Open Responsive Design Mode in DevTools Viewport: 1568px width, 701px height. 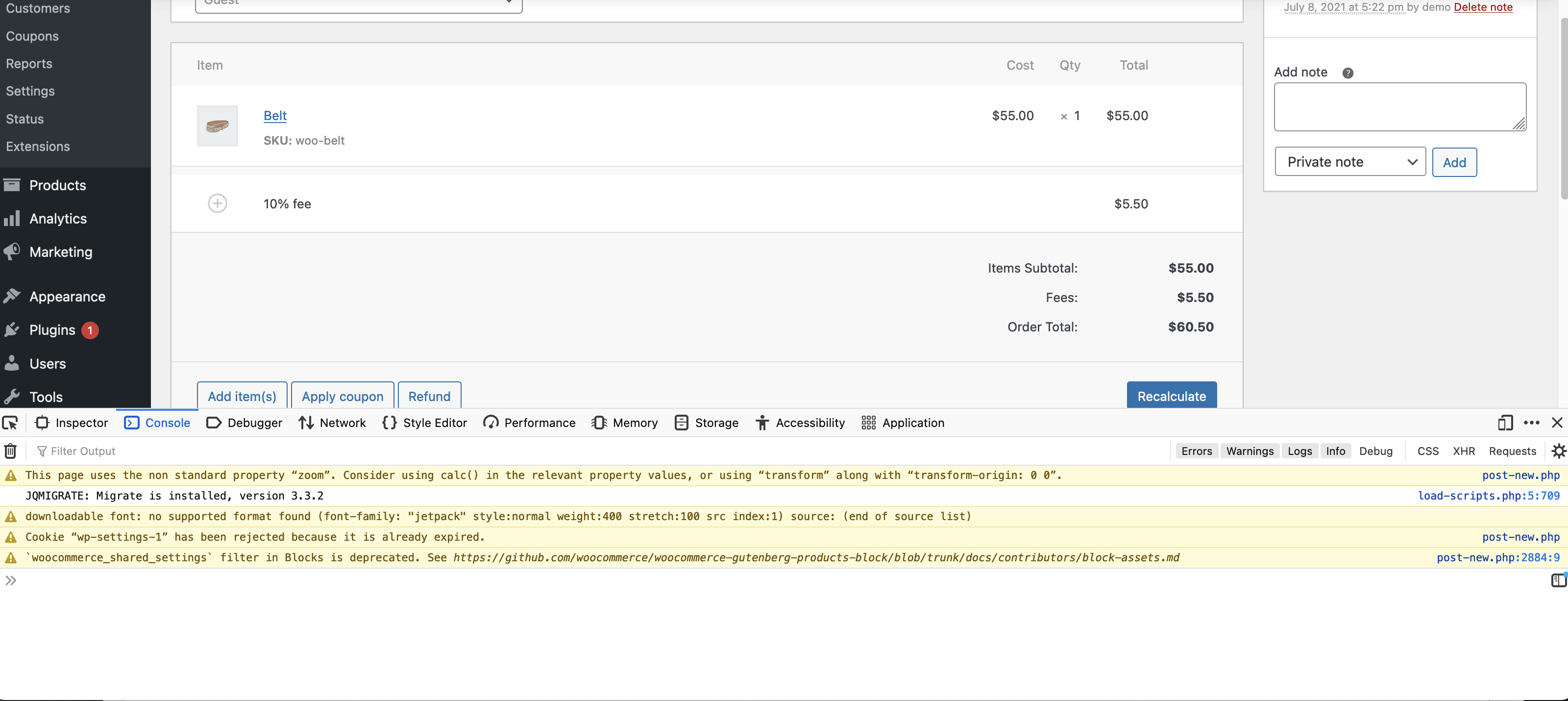pos(1505,423)
